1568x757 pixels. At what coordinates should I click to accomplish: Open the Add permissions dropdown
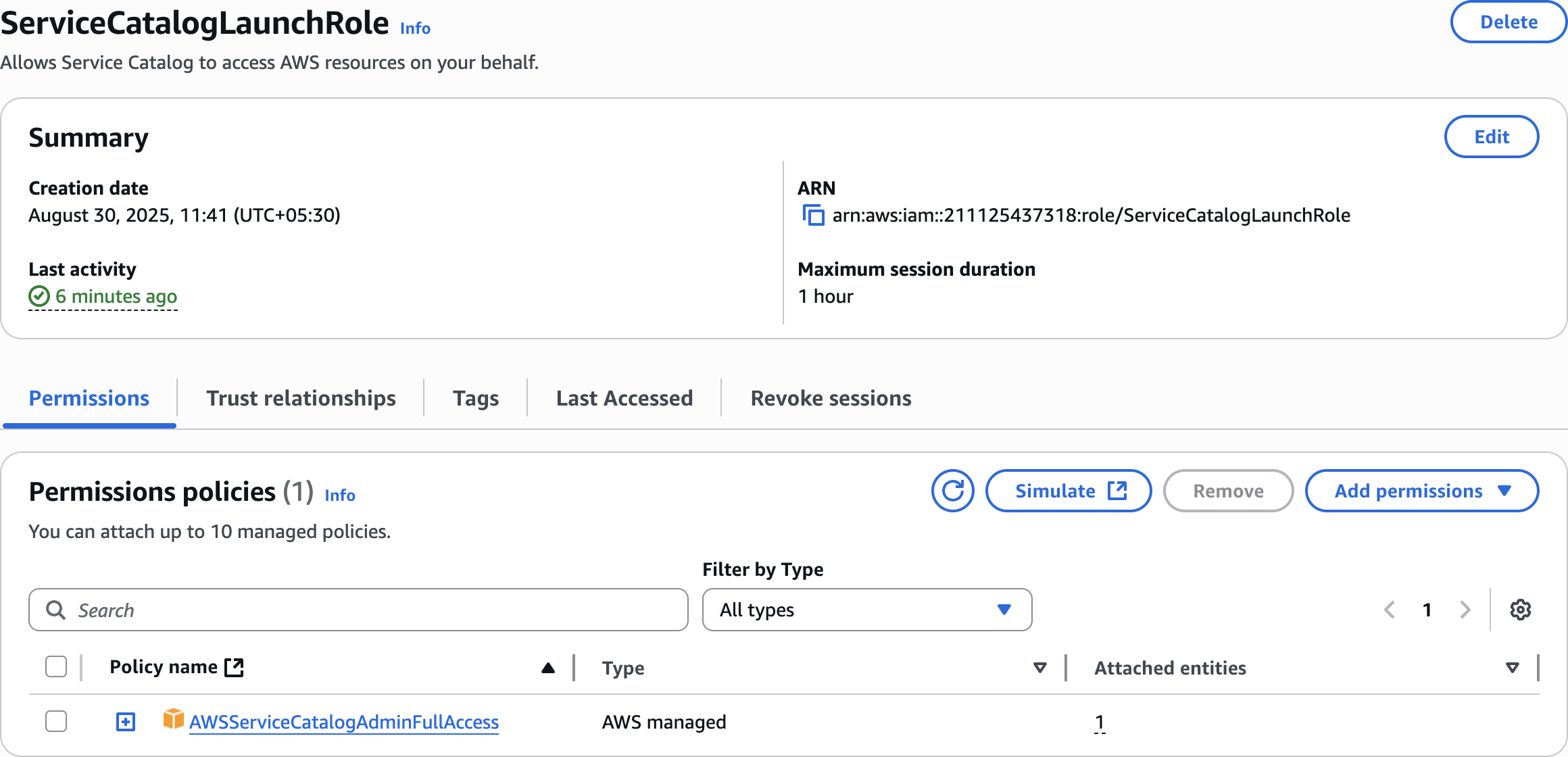click(1421, 491)
